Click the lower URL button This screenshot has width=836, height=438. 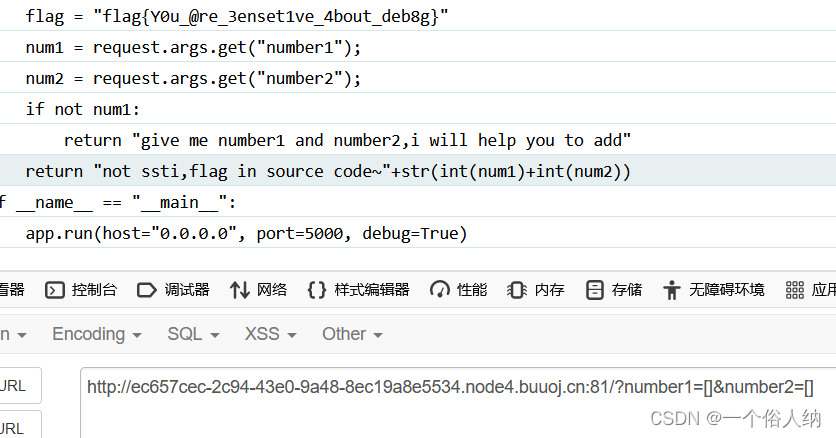pyautogui.click(x=19, y=426)
